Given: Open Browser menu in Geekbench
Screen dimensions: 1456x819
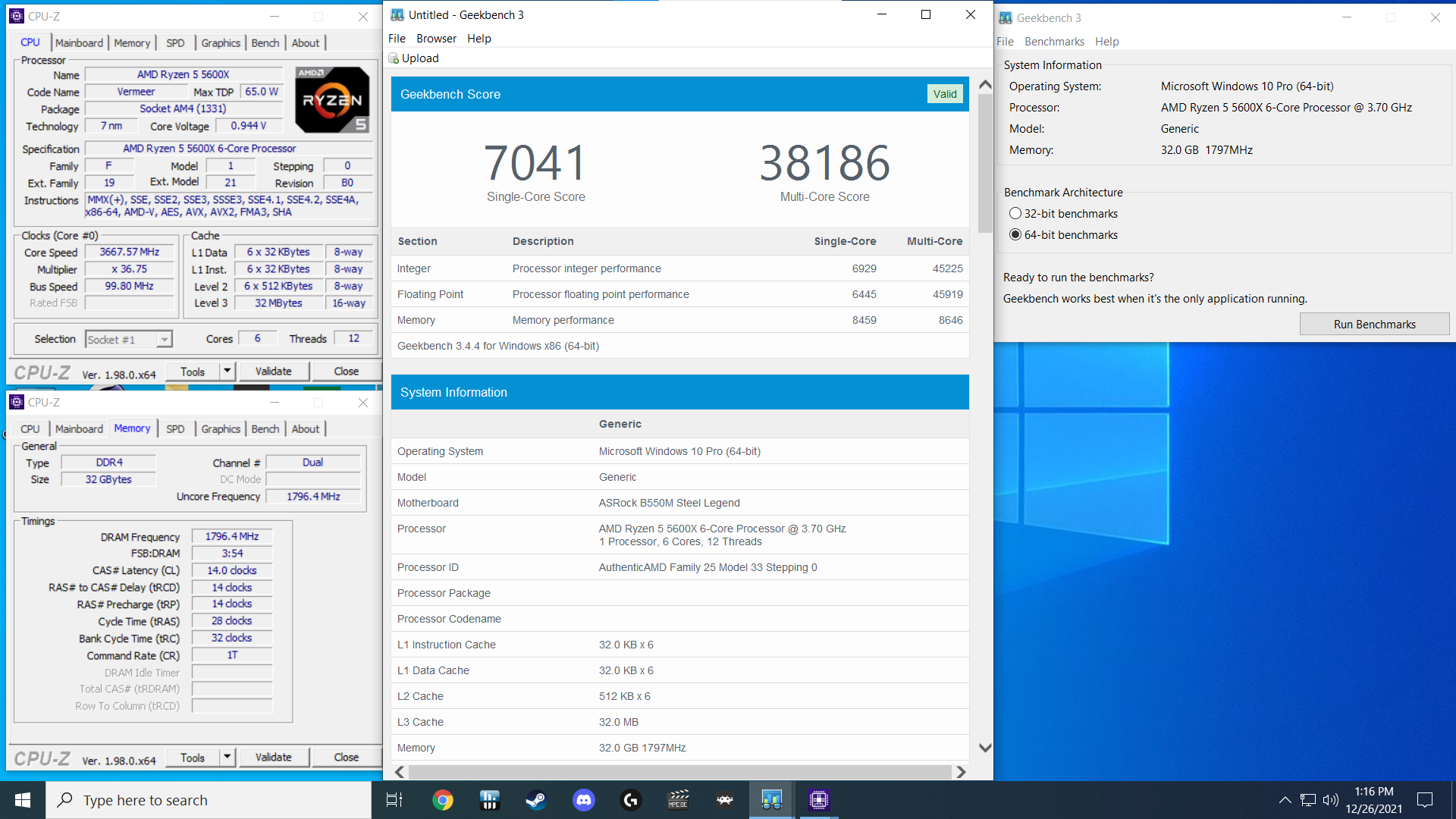Looking at the screenshot, I should [436, 39].
